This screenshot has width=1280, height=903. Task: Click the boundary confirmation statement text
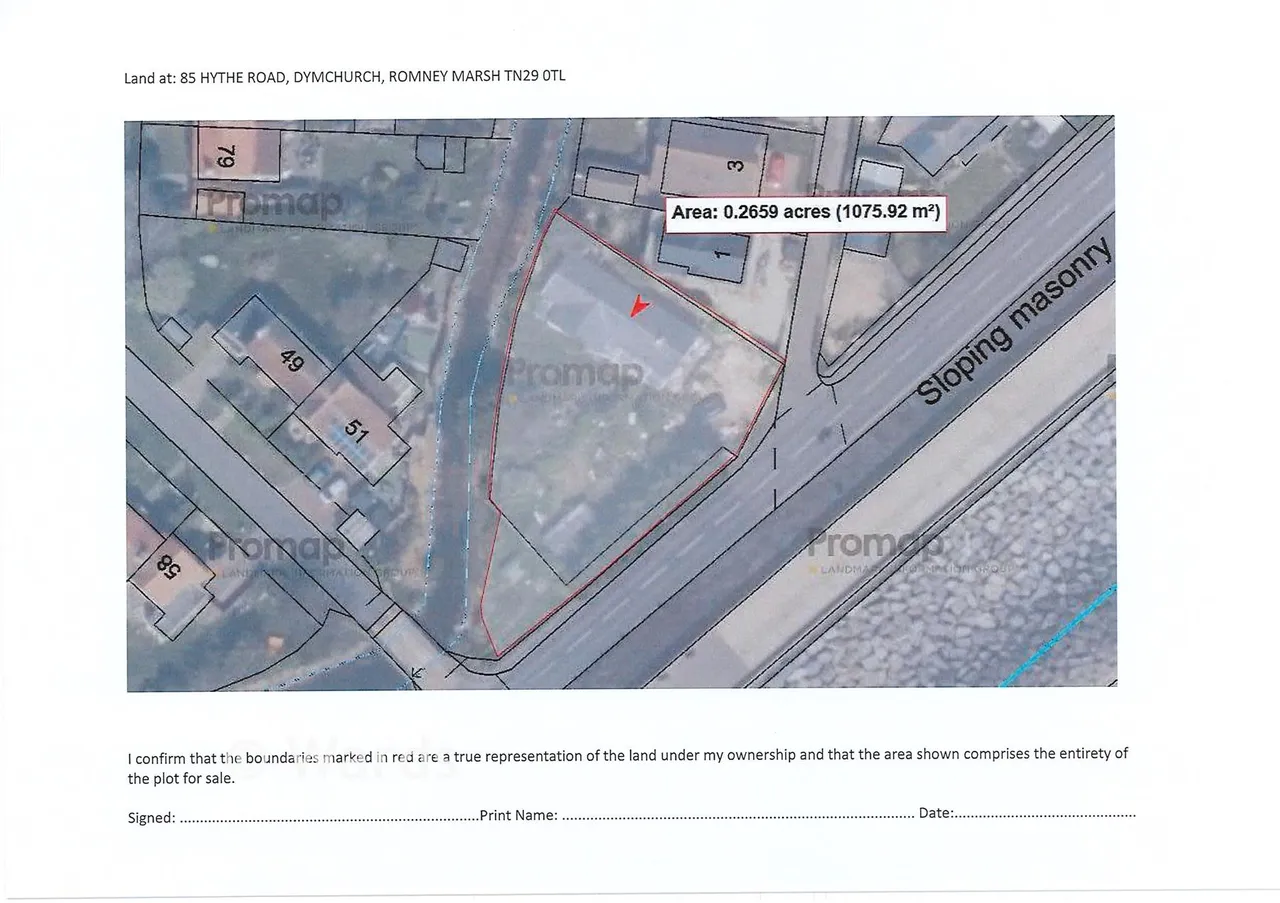(x=628, y=765)
